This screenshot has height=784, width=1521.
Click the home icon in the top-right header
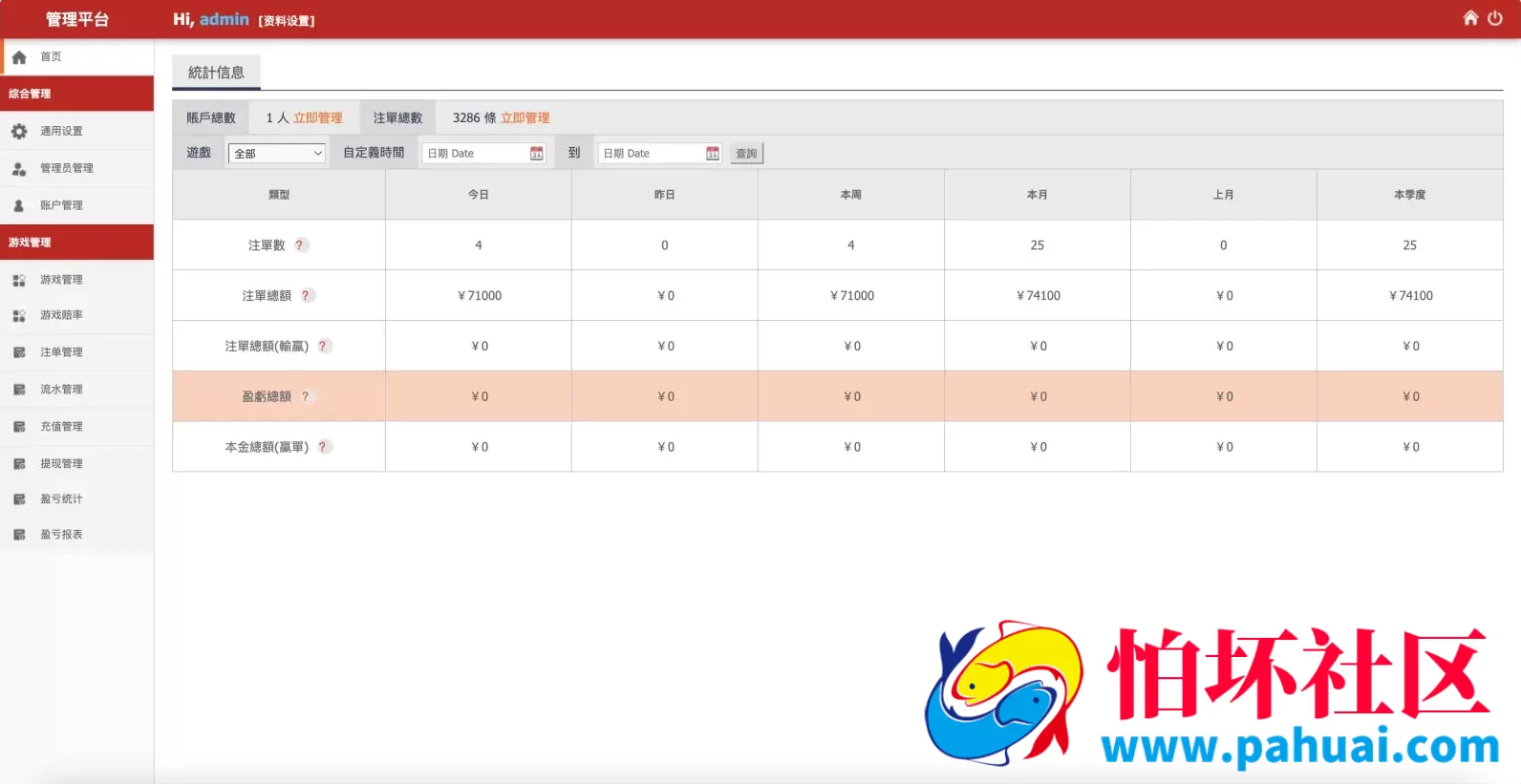point(1470,18)
